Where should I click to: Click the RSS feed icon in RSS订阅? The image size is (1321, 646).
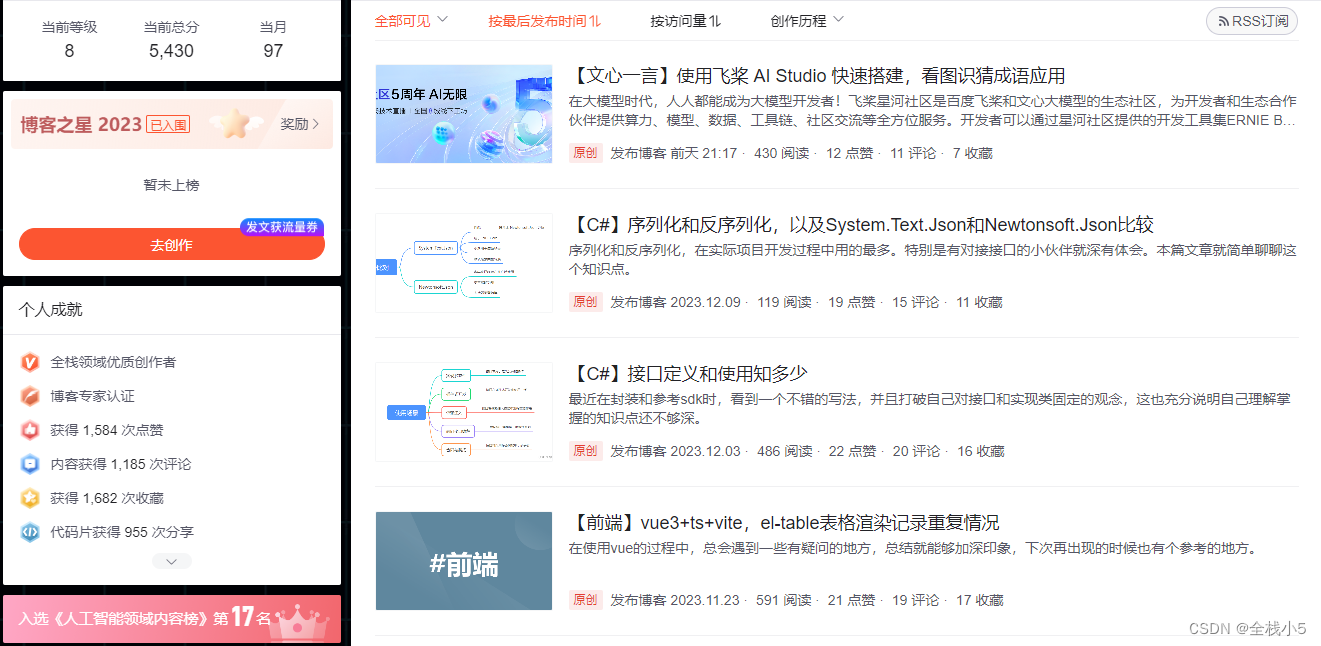click(1222, 21)
